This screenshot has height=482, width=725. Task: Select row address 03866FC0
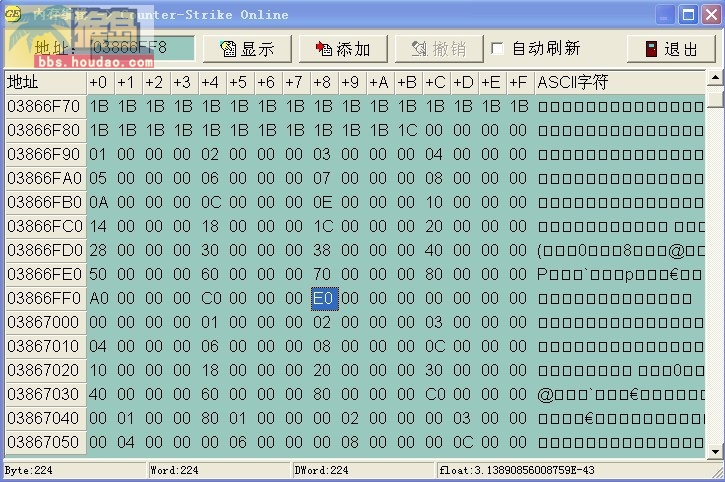[x=45, y=227]
